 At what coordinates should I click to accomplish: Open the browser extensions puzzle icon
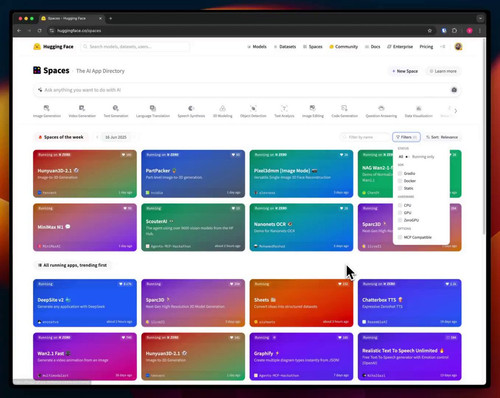454,31
